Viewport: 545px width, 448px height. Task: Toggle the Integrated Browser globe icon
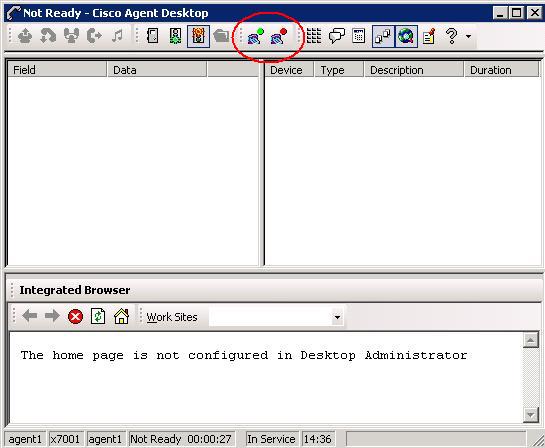pyautogui.click(x=406, y=36)
